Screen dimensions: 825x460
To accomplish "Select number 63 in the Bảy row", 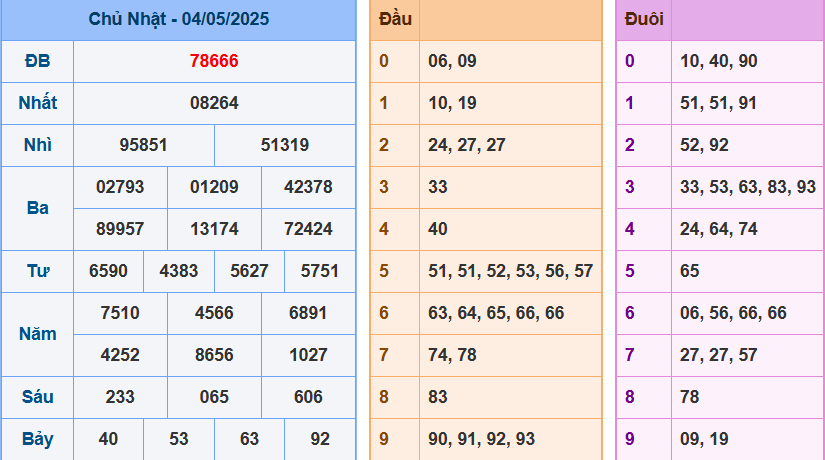I will [249, 439].
